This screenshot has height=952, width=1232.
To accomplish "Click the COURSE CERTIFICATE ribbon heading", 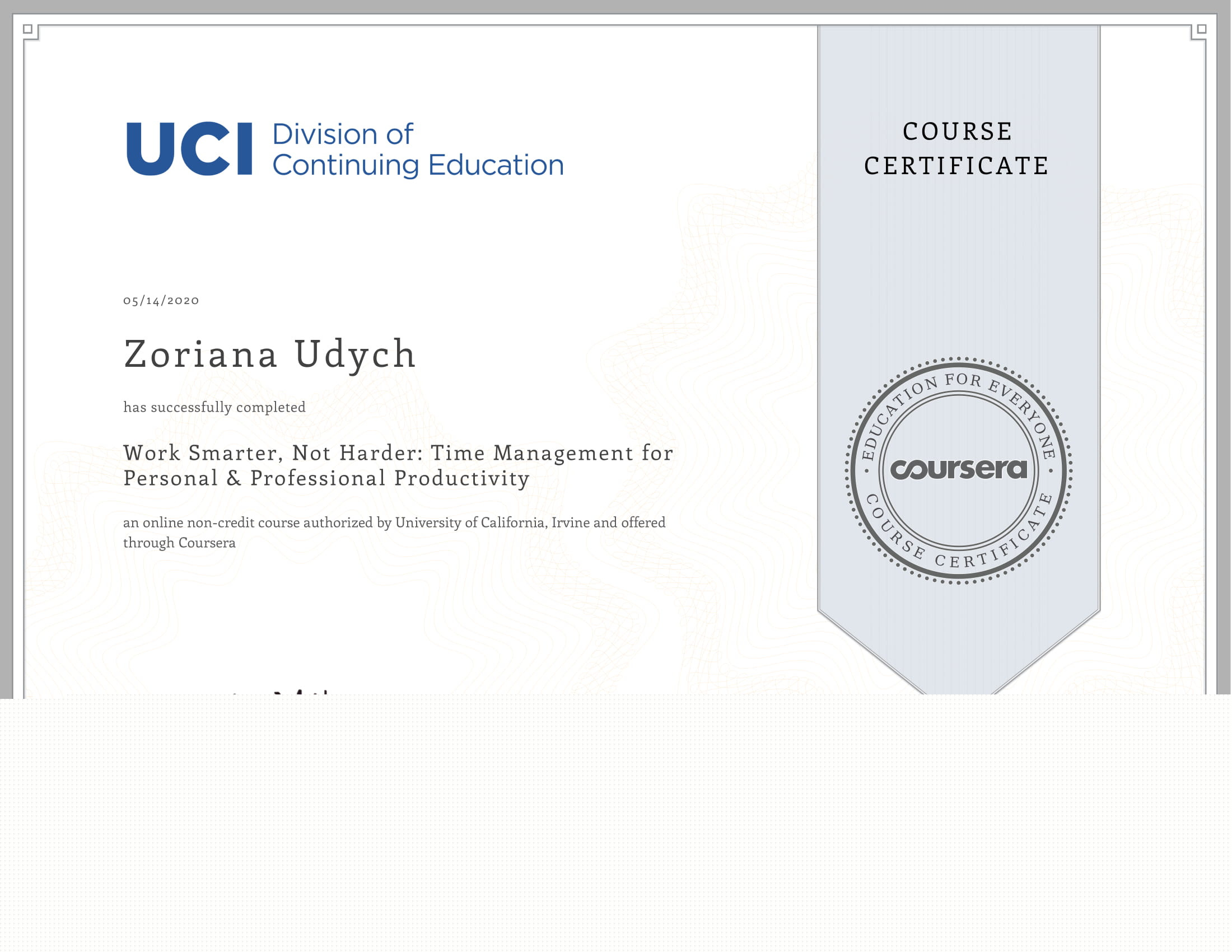I will tap(957, 148).
